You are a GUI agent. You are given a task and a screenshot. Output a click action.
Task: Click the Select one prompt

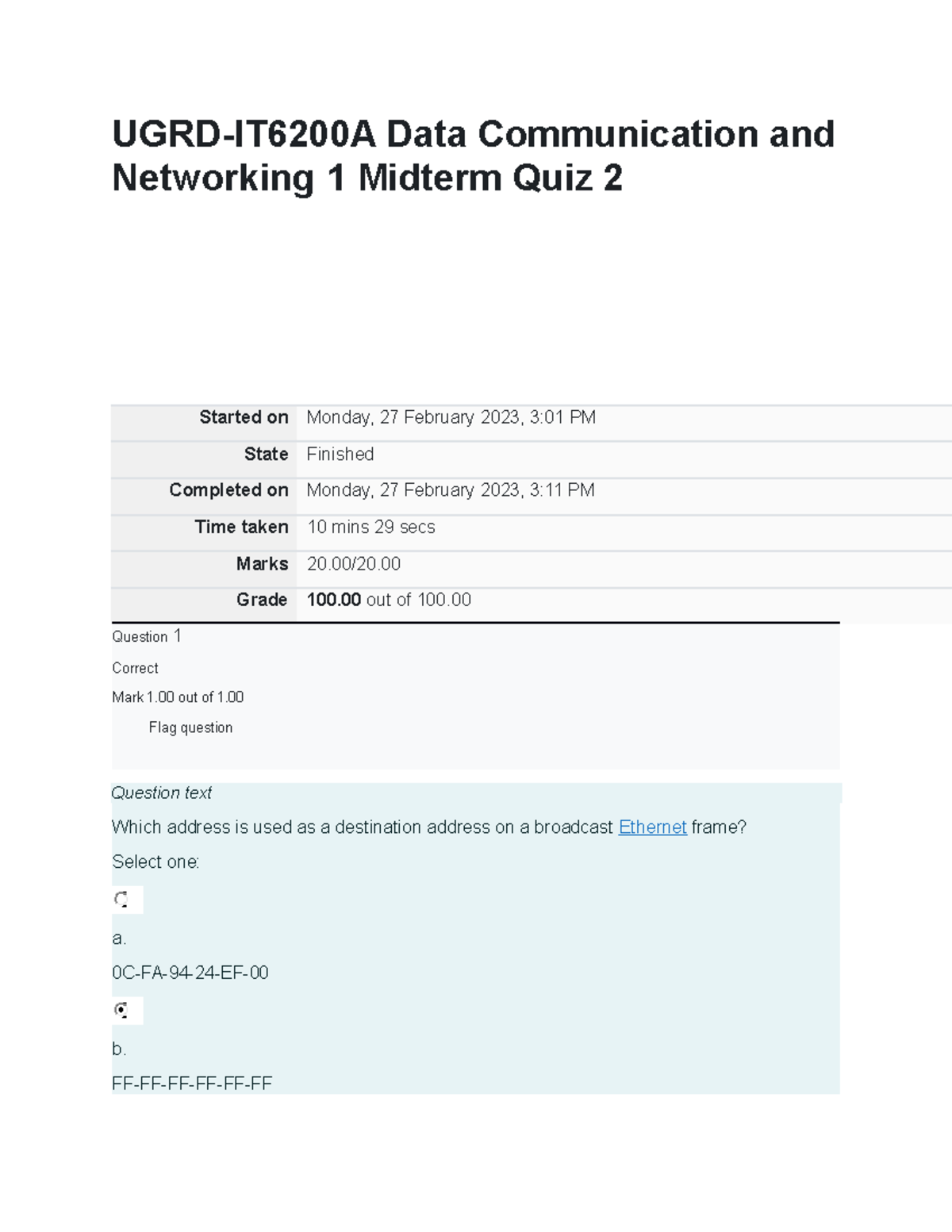click(155, 862)
